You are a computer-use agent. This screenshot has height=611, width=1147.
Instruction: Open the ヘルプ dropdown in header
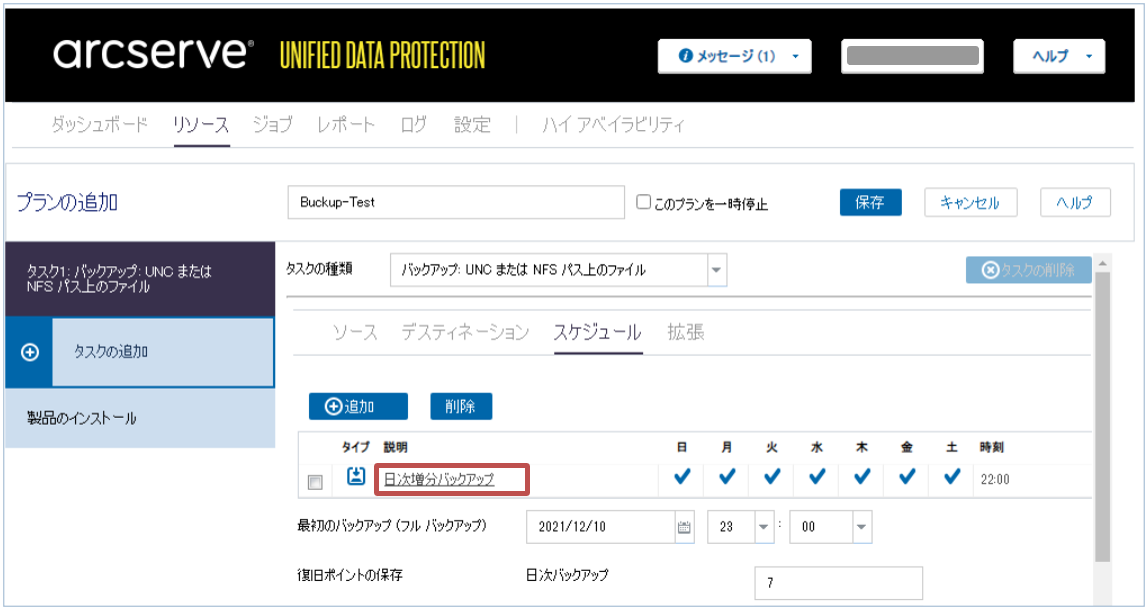coord(1059,56)
